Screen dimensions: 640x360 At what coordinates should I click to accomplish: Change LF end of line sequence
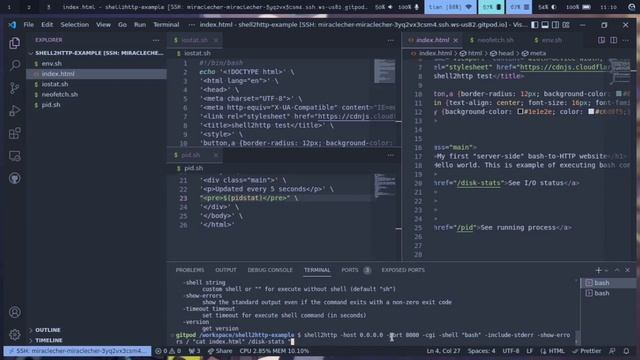pyautogui.click(x=529, y=351)
